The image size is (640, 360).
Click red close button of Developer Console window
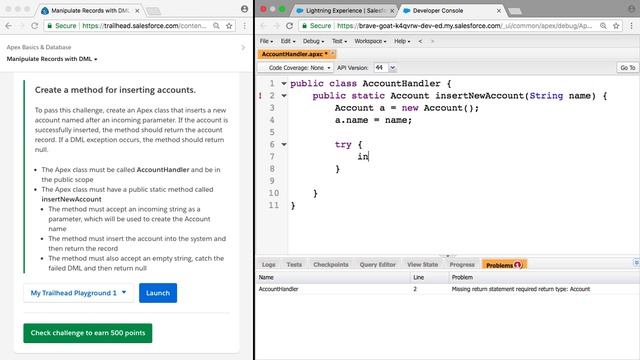tap(263, 9)
